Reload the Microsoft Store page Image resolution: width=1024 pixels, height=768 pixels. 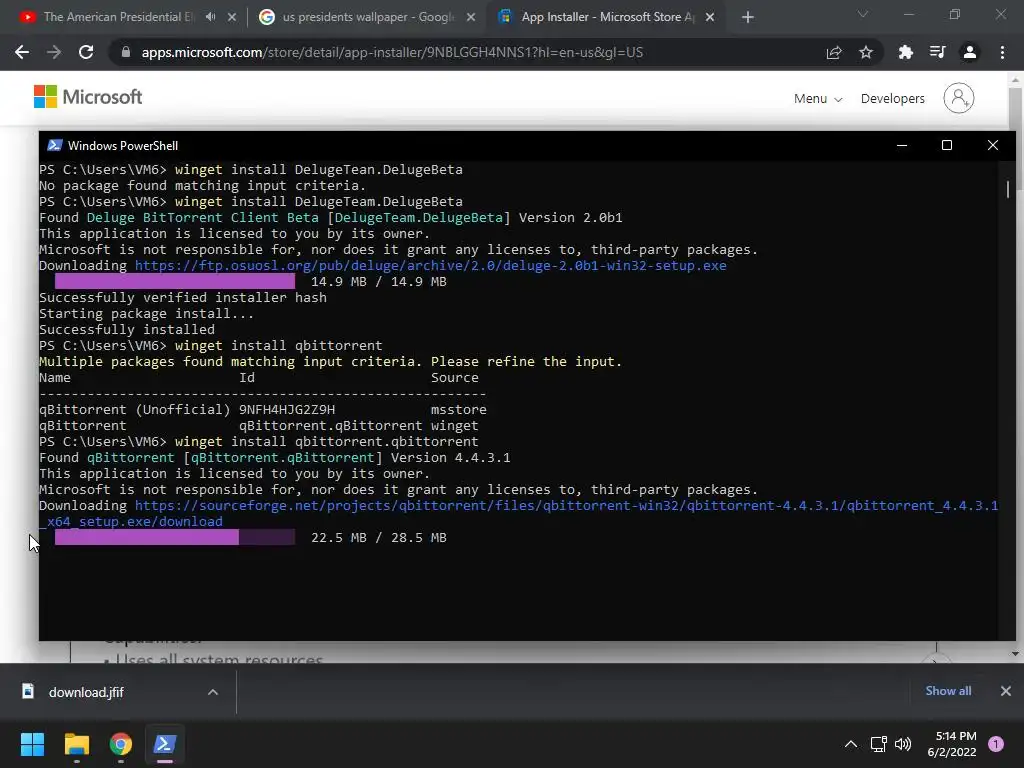pos(86,52)
